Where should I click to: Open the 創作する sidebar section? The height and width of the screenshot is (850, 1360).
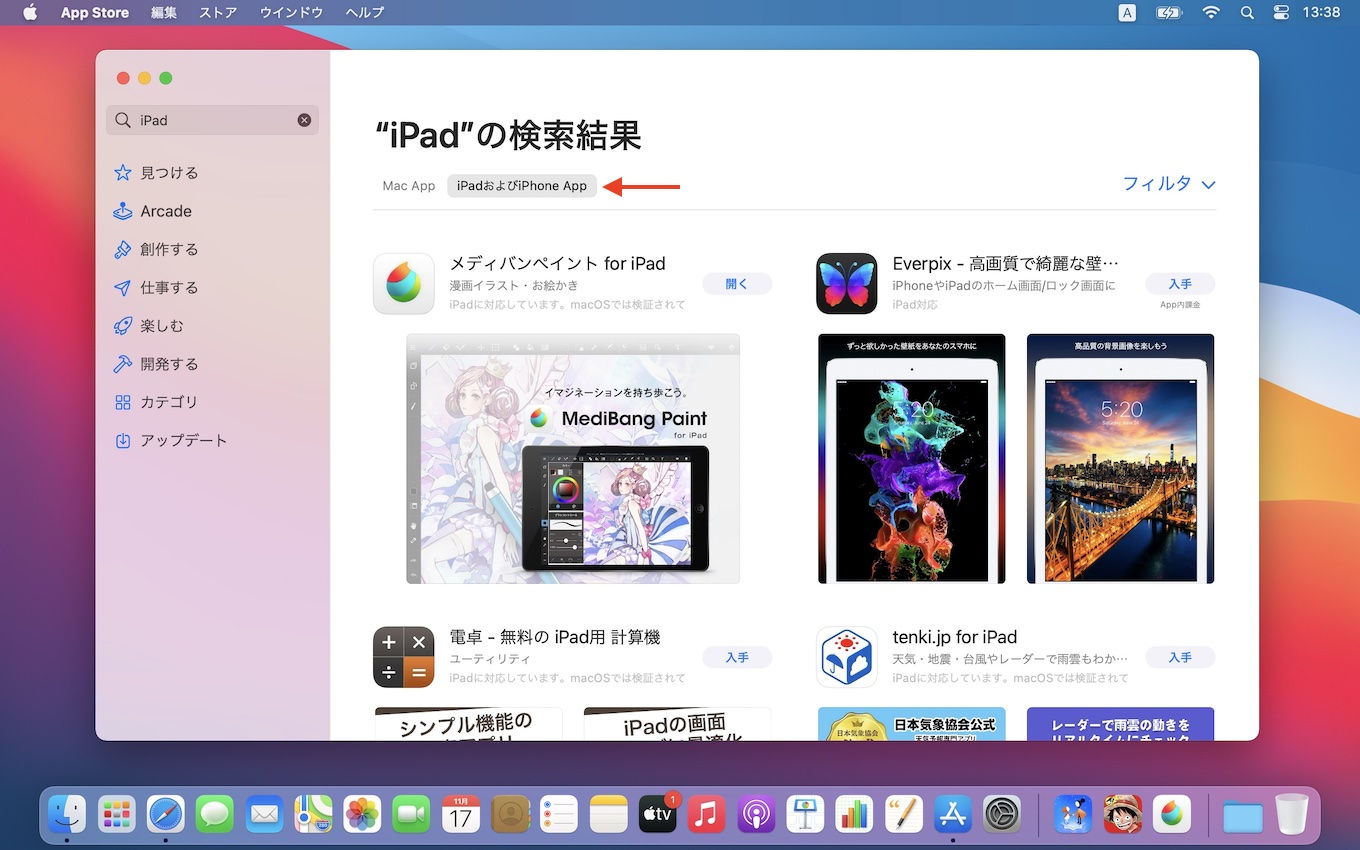(156, 249)
